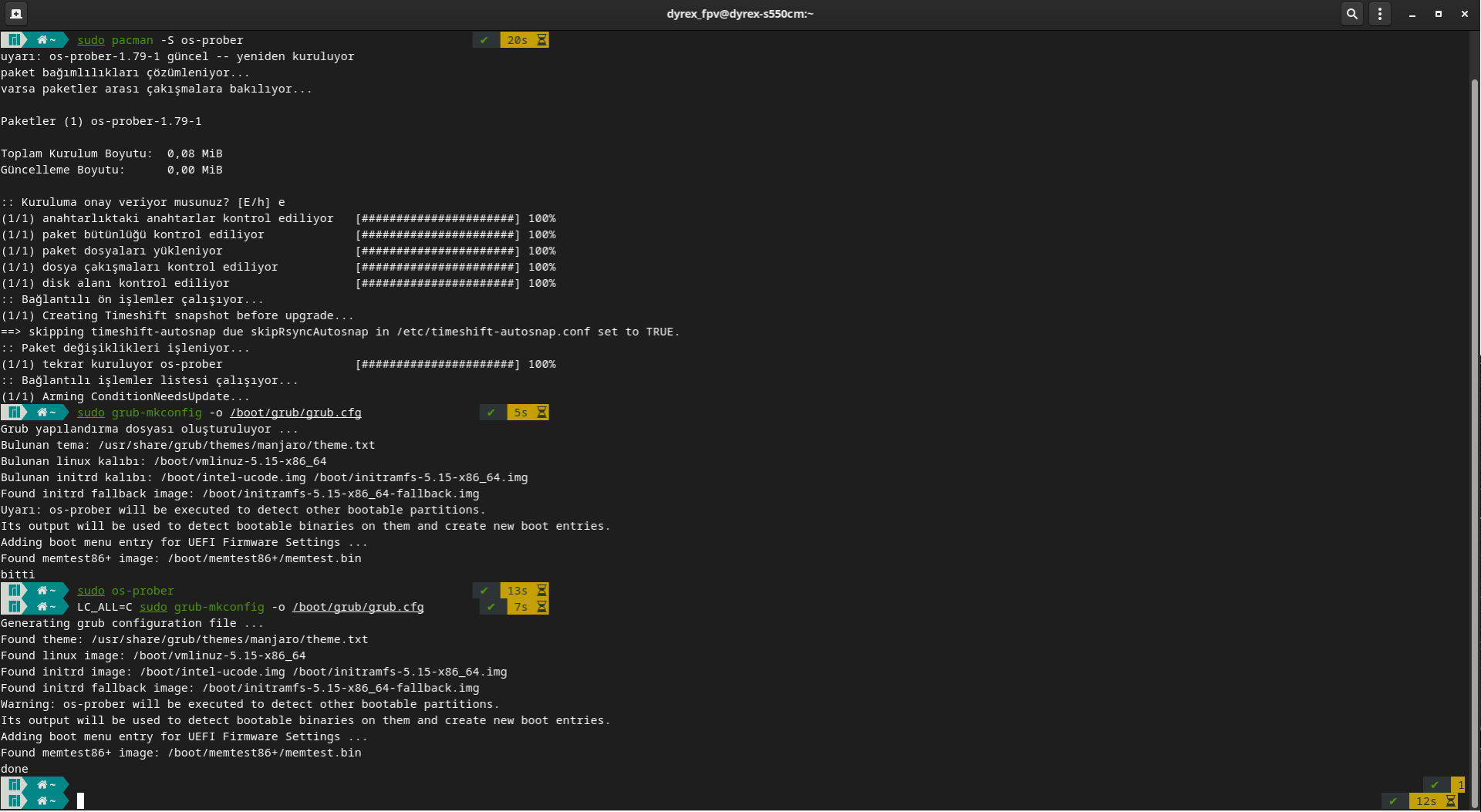Open the three-dot terminal menu
Screen dimensions: 1481x812
tap(1379, 14)
